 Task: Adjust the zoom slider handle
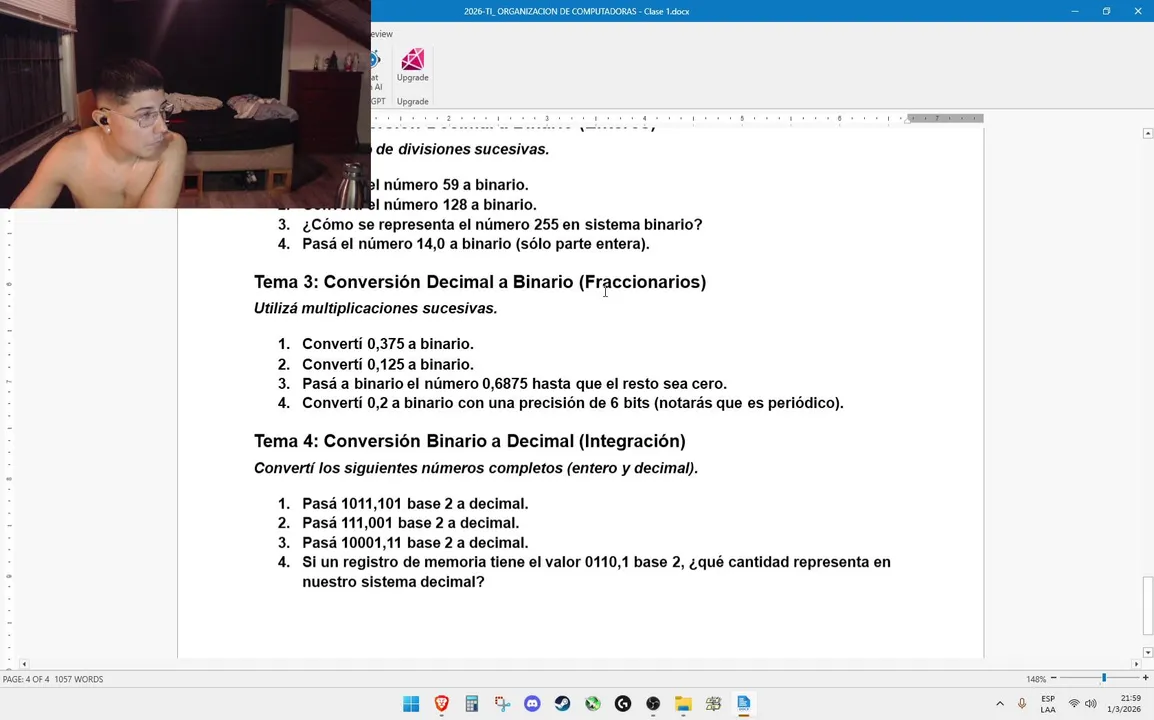pos(1104,678)
